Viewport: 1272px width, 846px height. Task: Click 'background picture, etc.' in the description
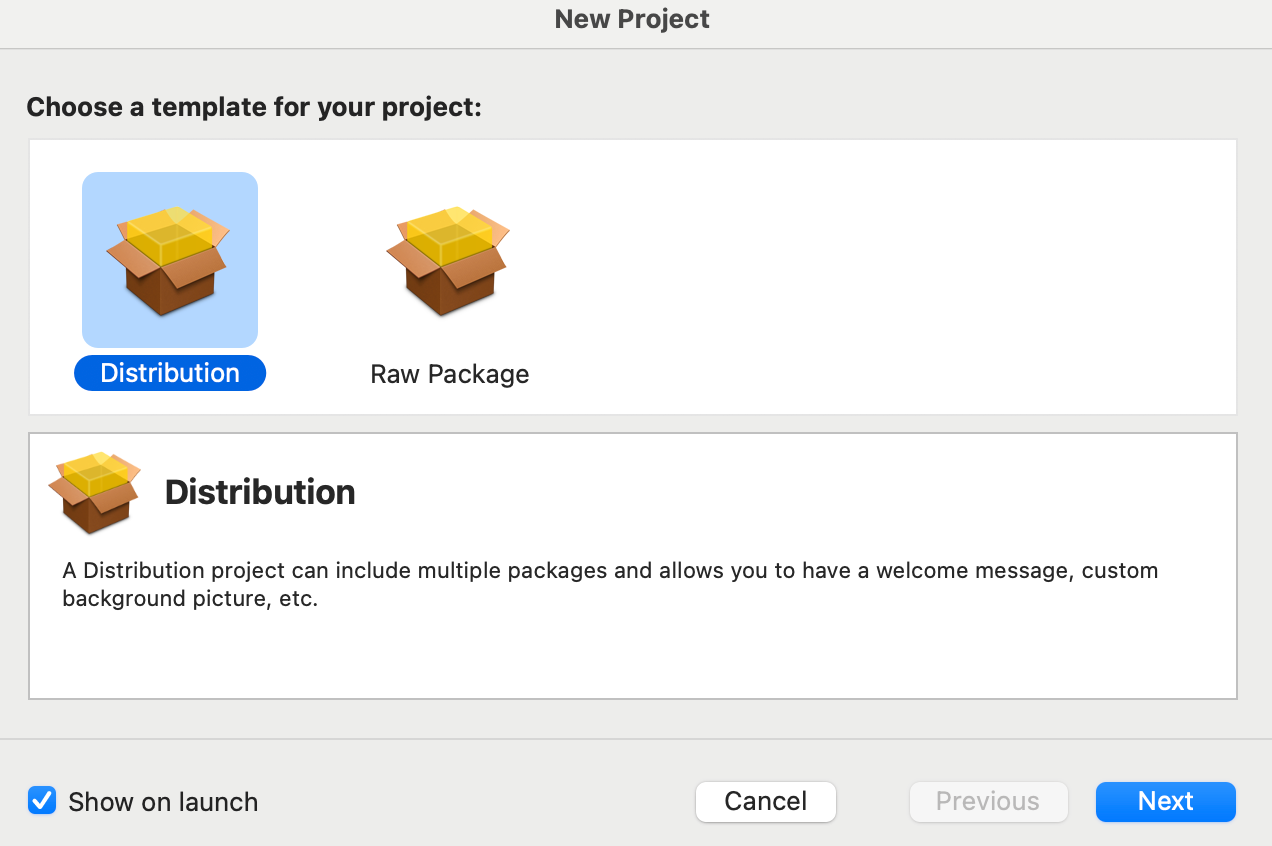190,601
